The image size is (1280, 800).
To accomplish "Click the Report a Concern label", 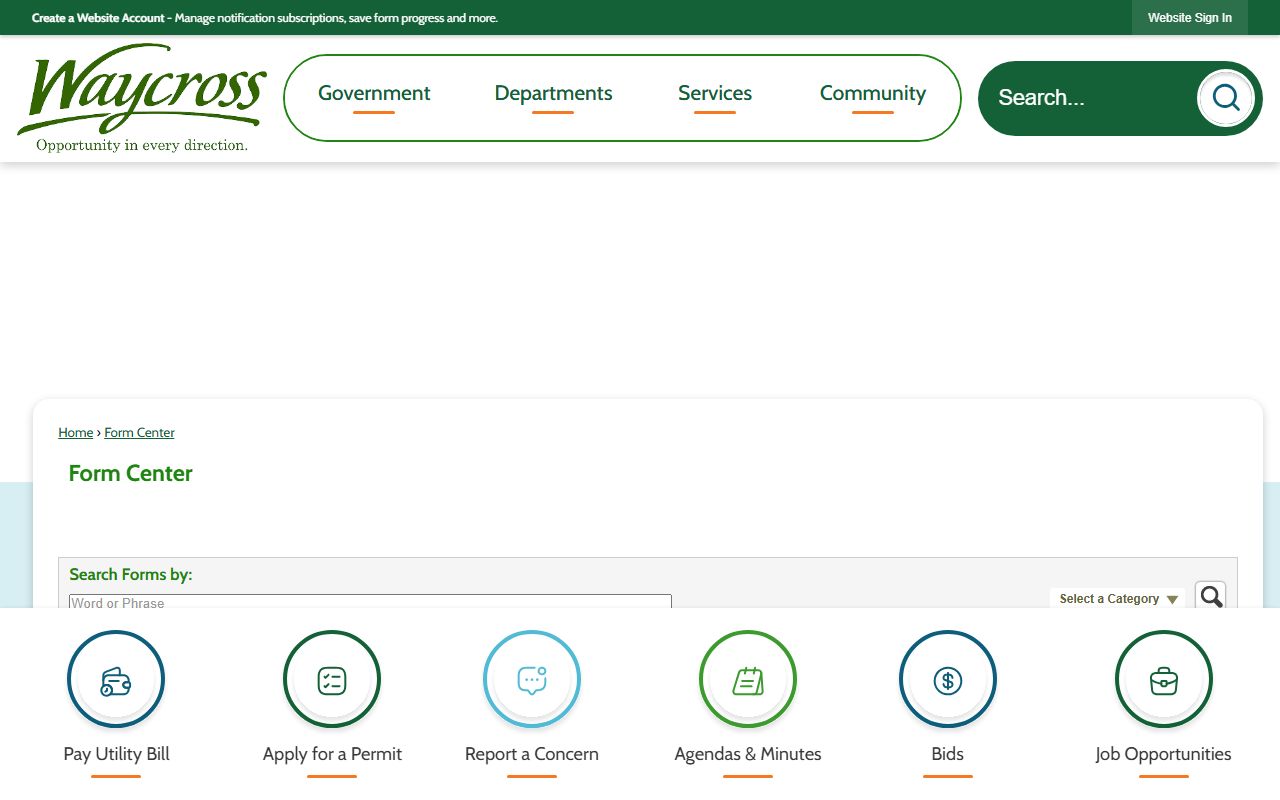I will coord(532,754).
